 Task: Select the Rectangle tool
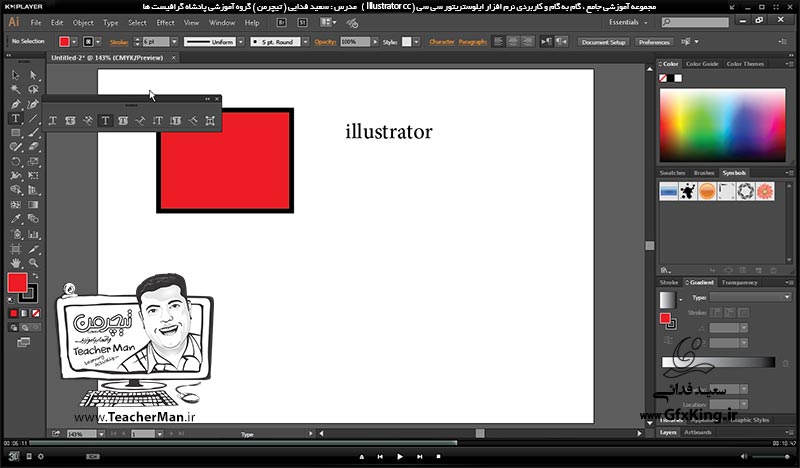point(15,133)
